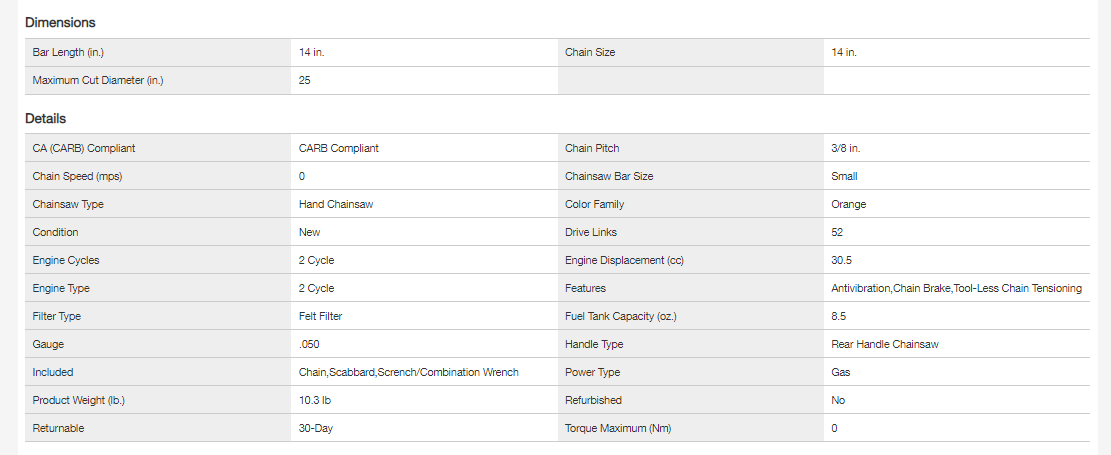Click the Hand Chainsaw type value

pos(336,204)
